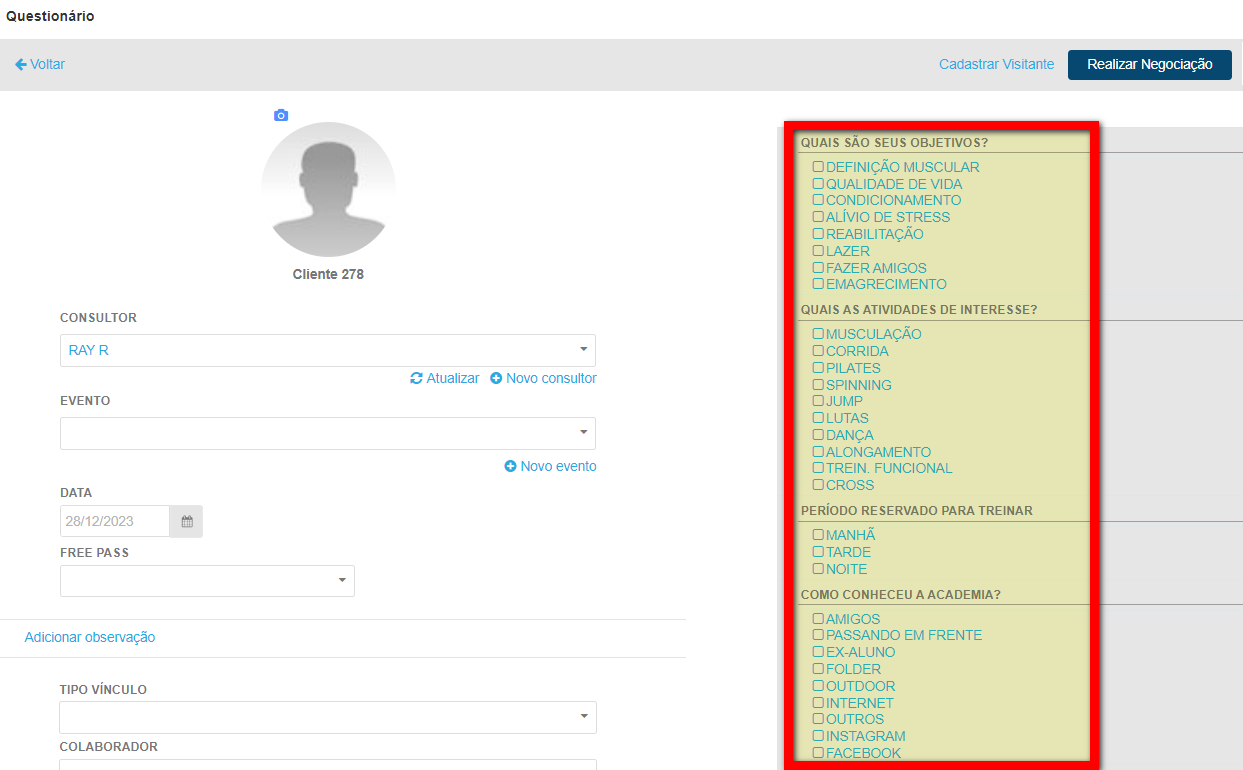Viewport: 1243px width, 770px height.
Task: Click the client avatar placeholder image
Action: tap(328, 189)
